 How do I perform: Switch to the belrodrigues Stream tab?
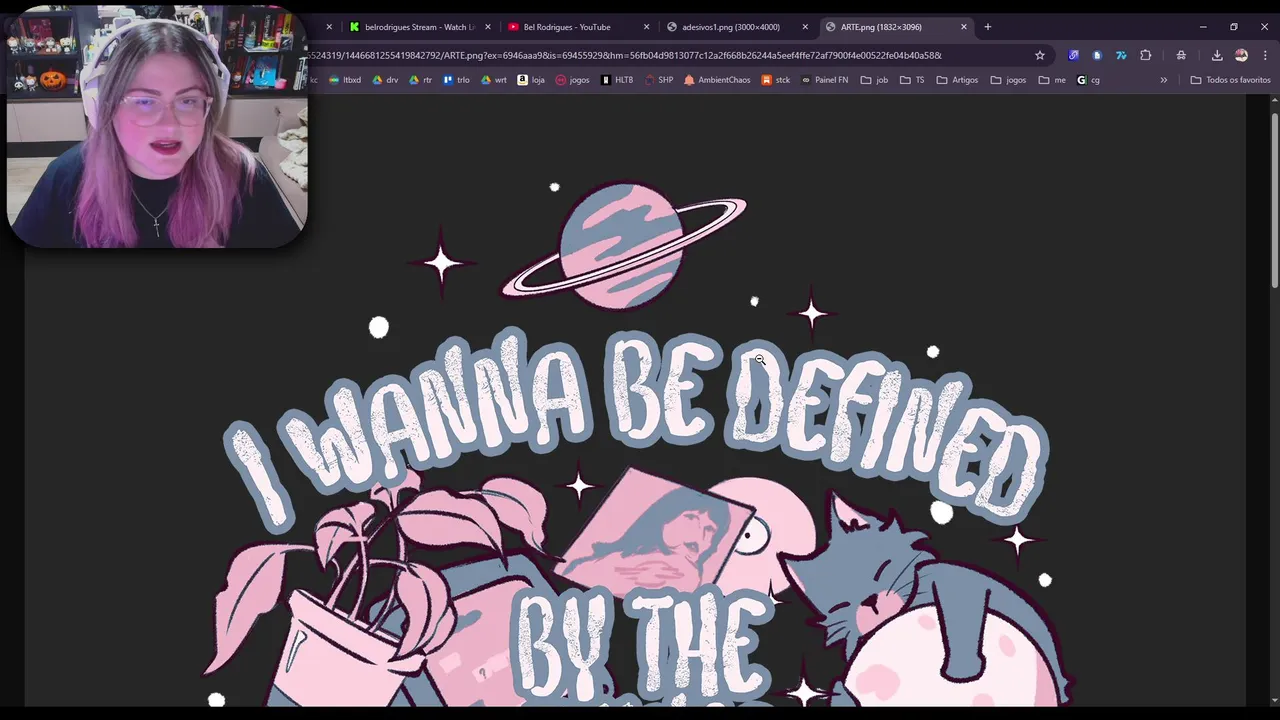coord(418,27)
